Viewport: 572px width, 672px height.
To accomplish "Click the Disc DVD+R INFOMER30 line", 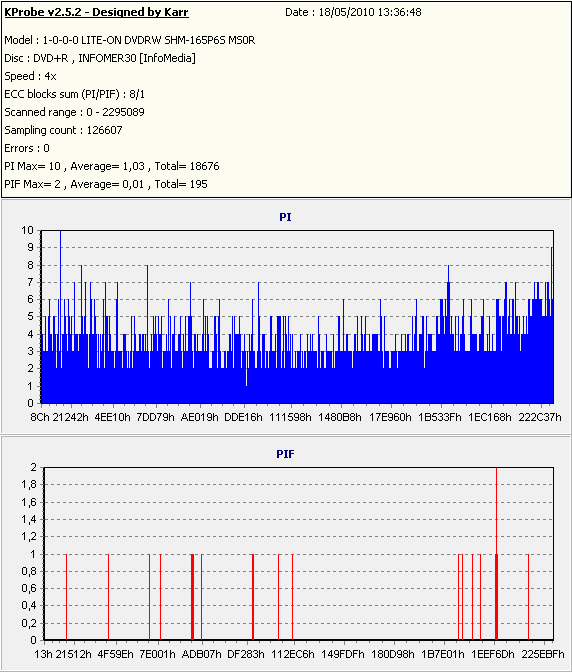I will coord(100,58).
